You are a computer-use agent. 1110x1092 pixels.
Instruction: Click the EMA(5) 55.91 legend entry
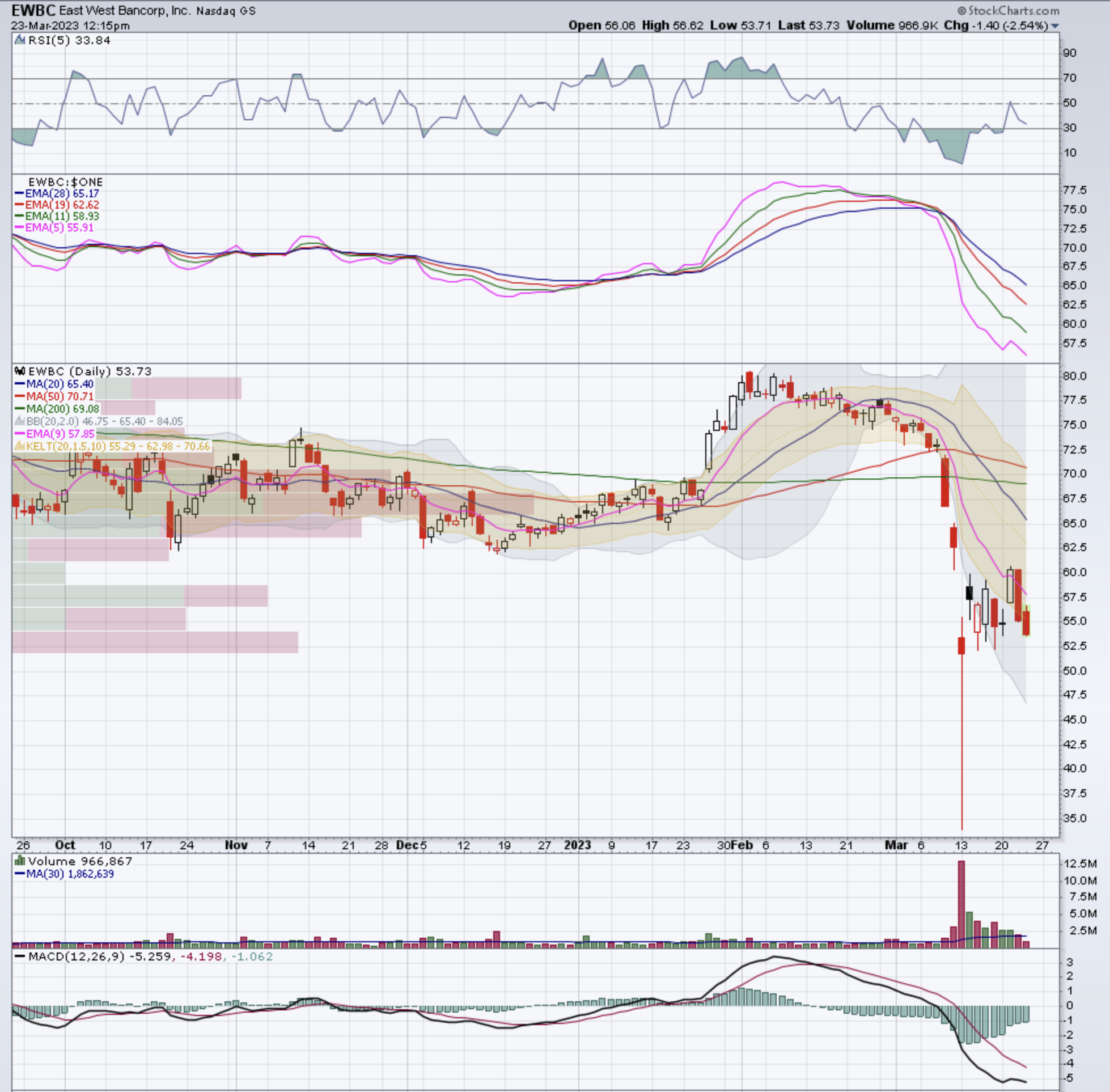pos(60,228)
